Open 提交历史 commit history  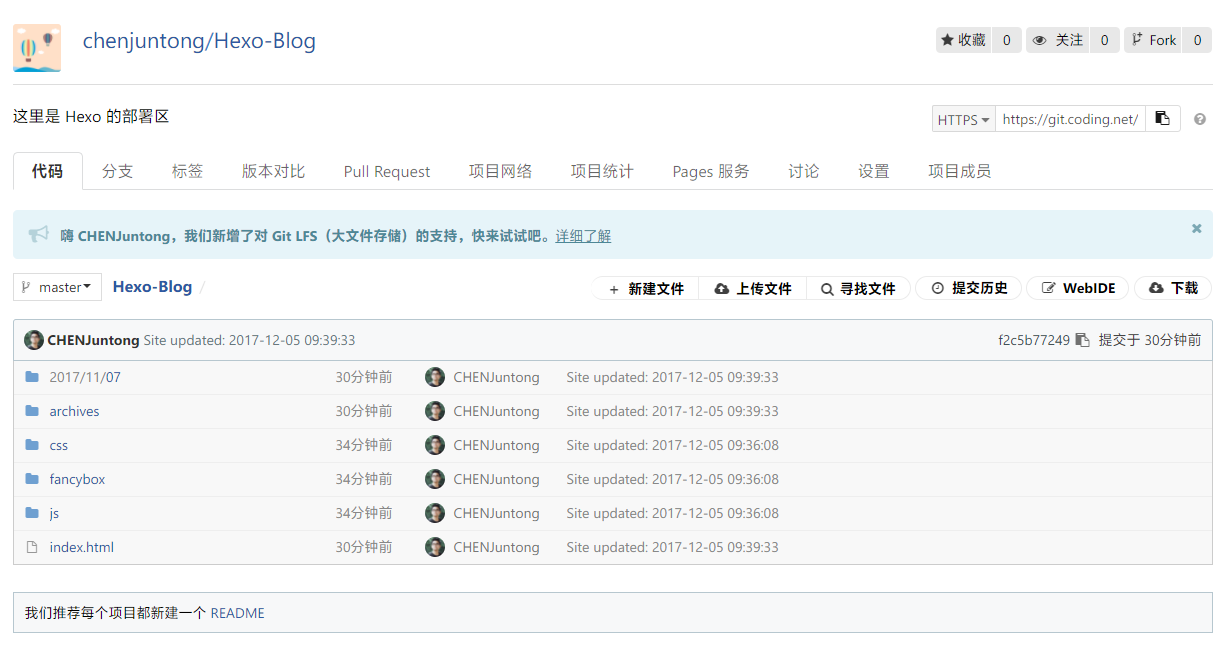click(968, 288)
